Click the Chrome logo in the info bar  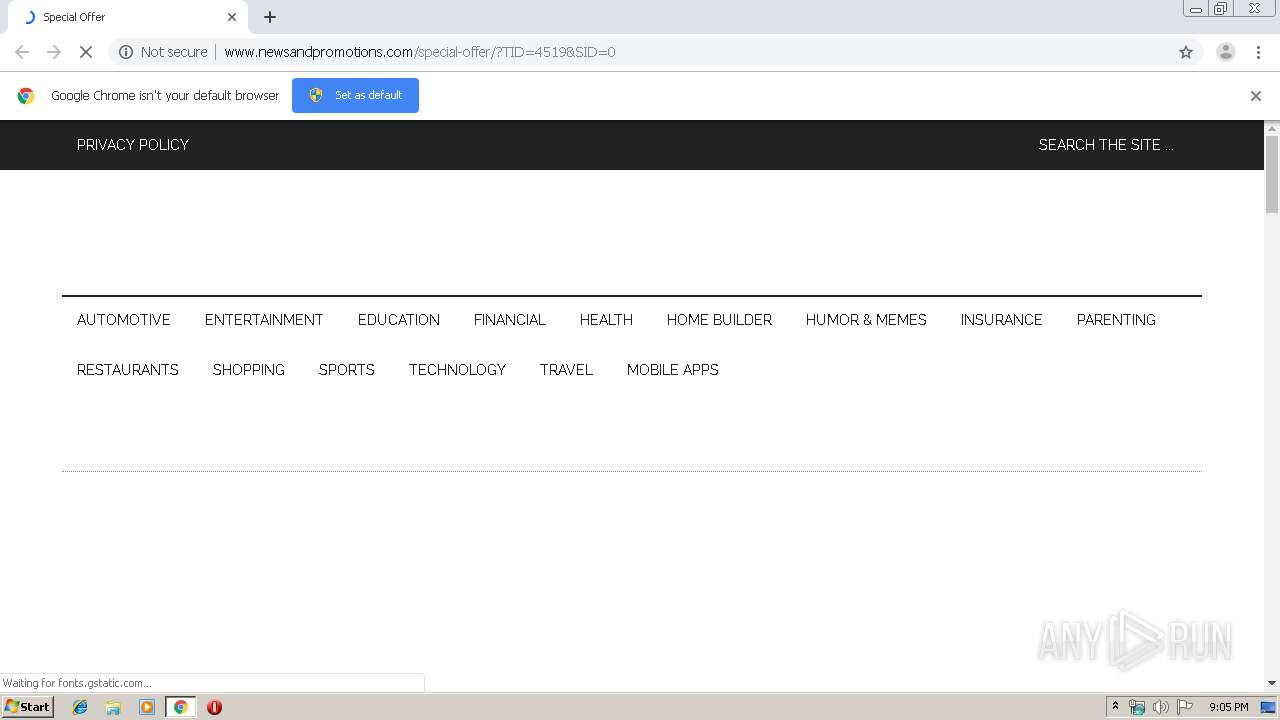click(26, 96)
